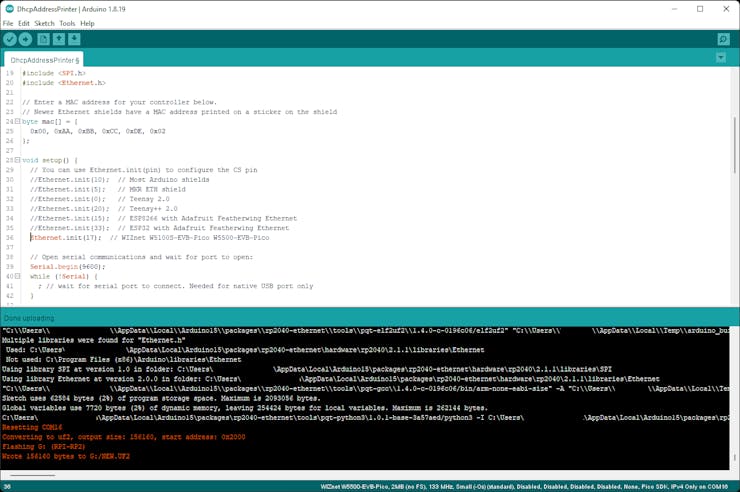The image size is (740, 492).
Task: Click the Upload sketch arrow button
Action: 25,39
